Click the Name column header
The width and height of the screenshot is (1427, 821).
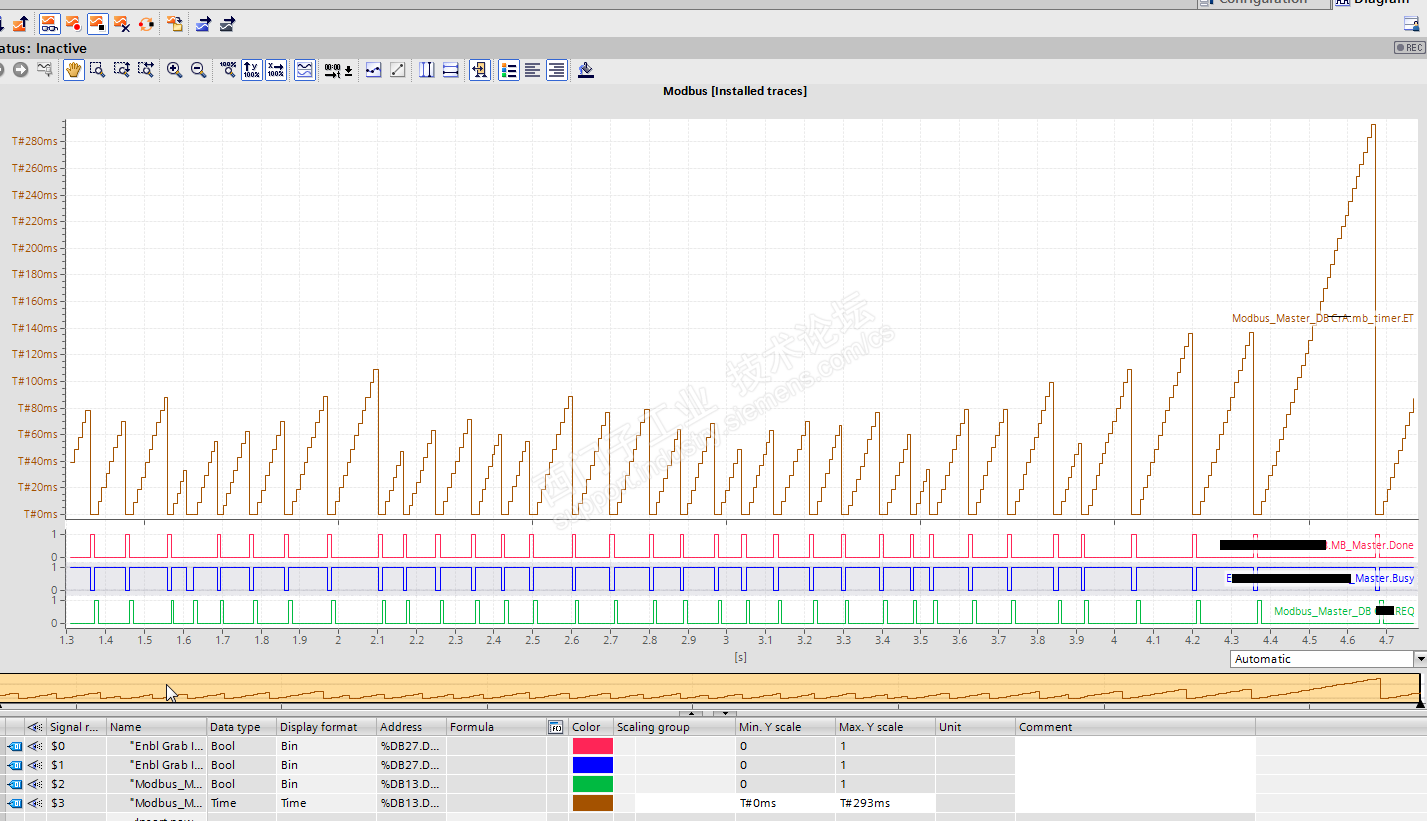[x=156, y=727]
